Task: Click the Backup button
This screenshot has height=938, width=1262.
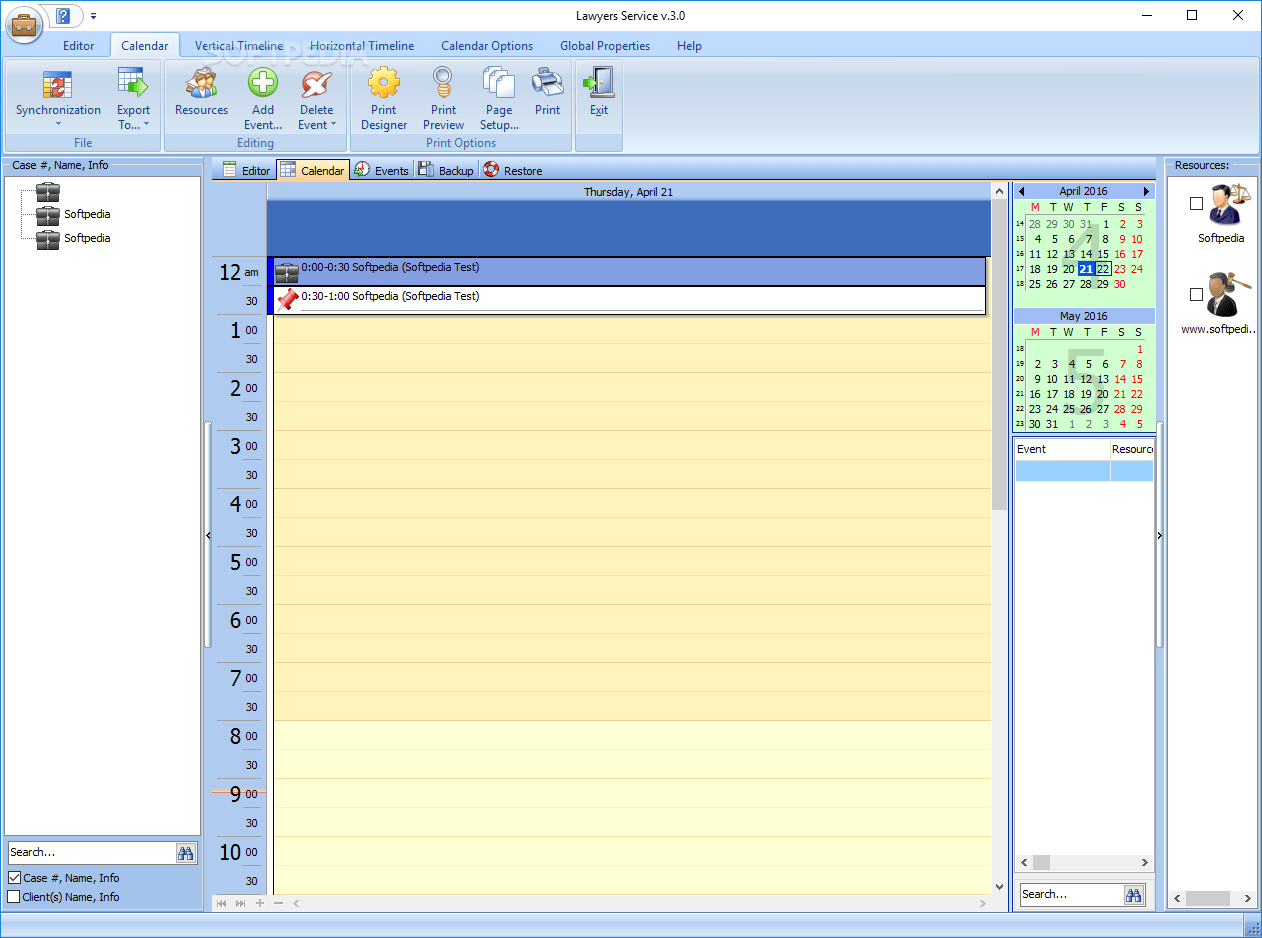Action: 445,170
